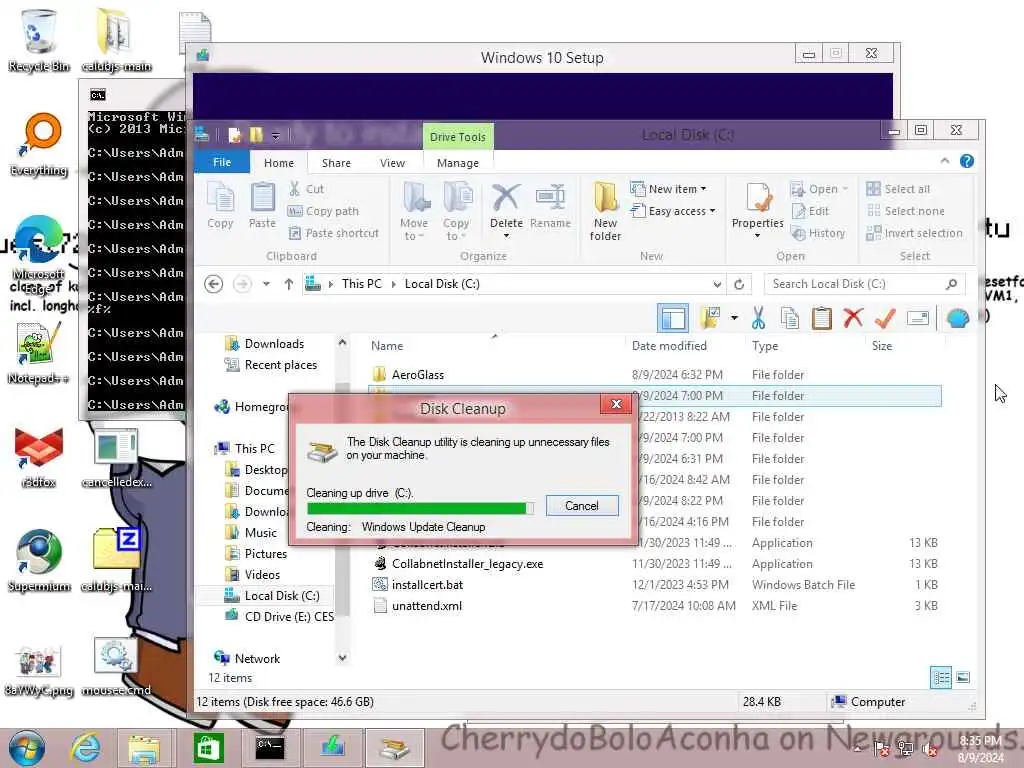Switch to command prompt taskbar button
Viewport: 1024px width, 768px height.
tap(270, 748)
